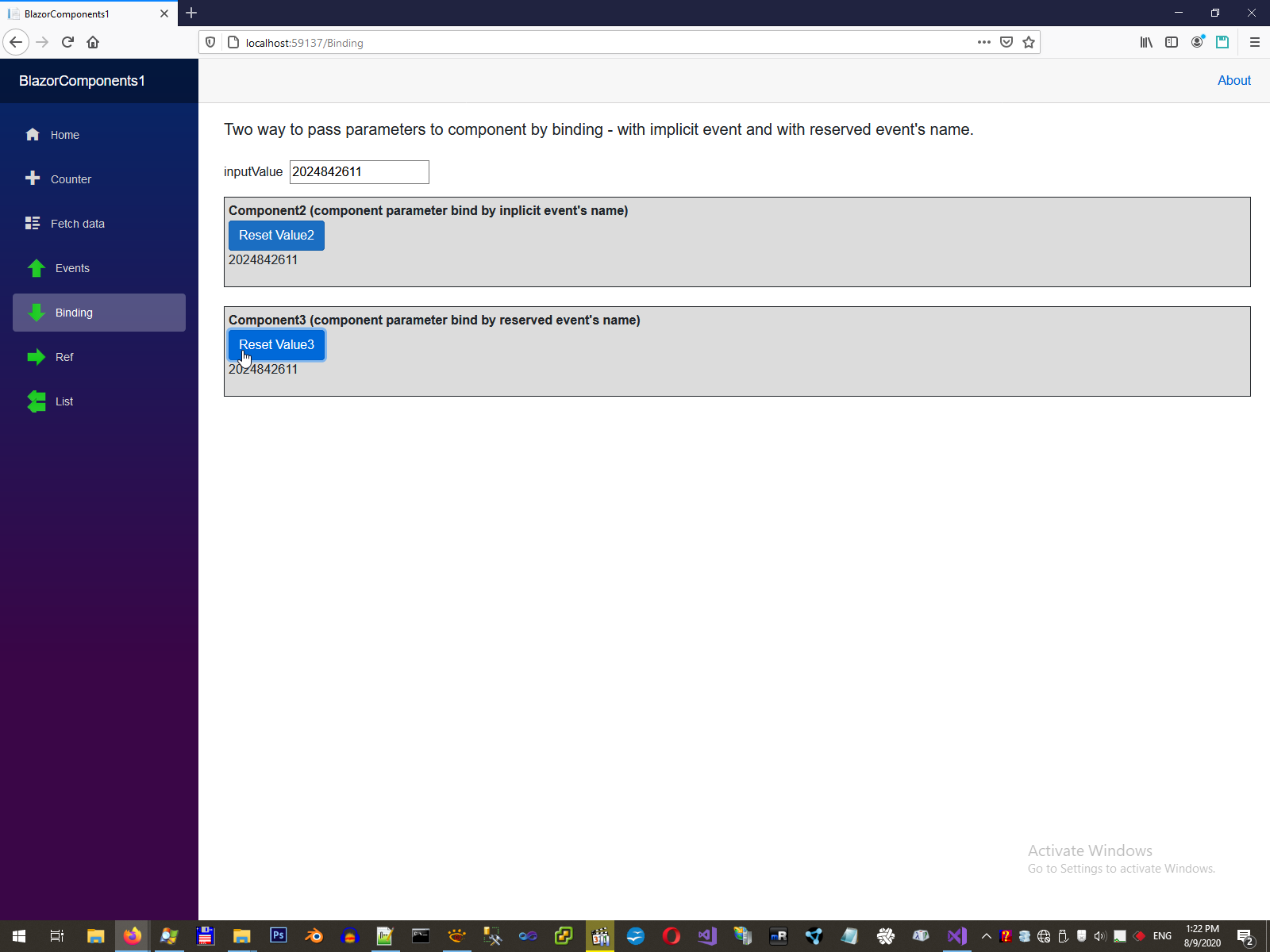Open the Firefox account icon
Viewport: 1270px width, 952px height.
click(1197, 42)
